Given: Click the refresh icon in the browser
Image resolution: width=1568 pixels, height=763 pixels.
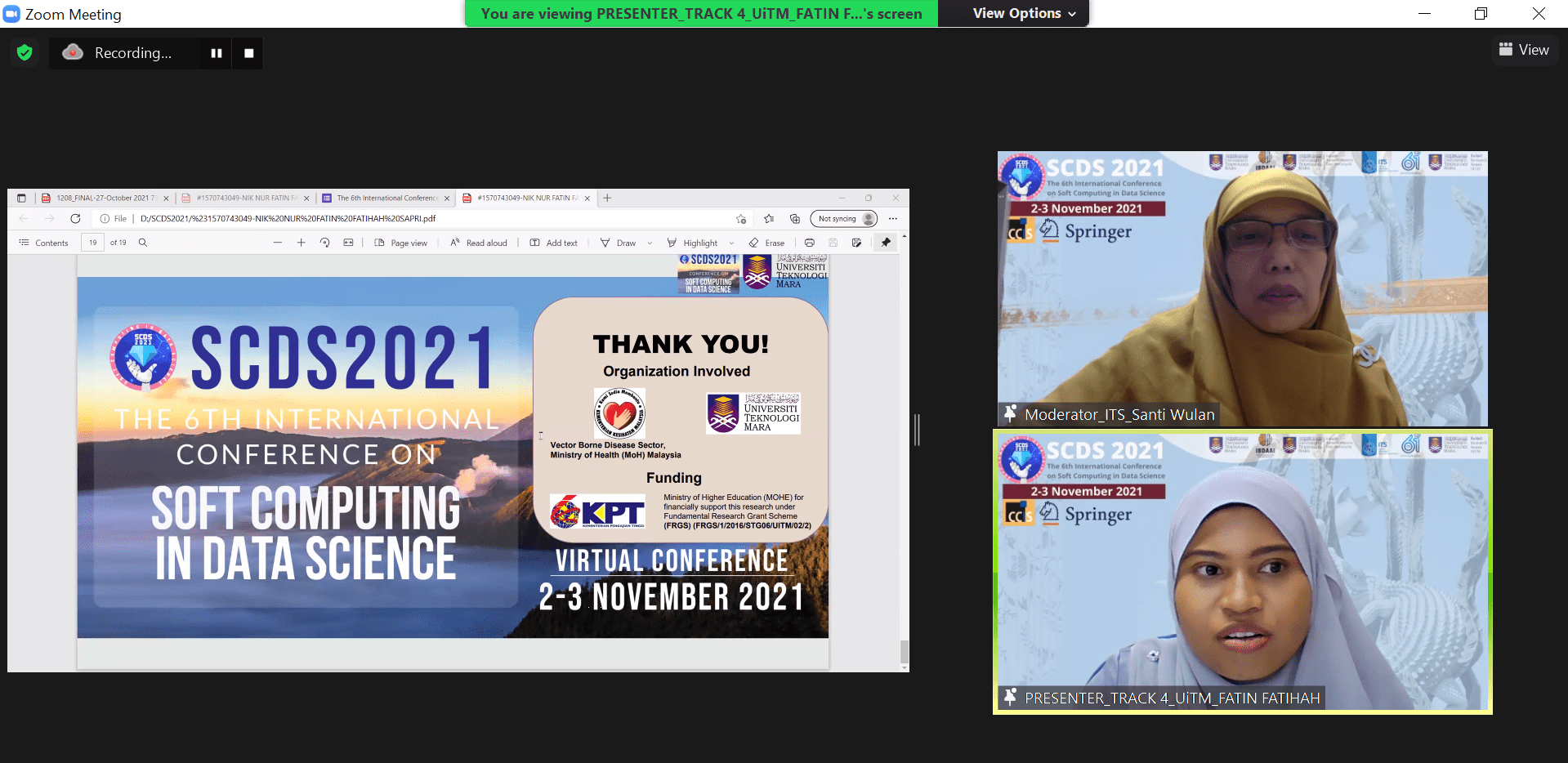Looking at the screenshot, I should (75, 219).
